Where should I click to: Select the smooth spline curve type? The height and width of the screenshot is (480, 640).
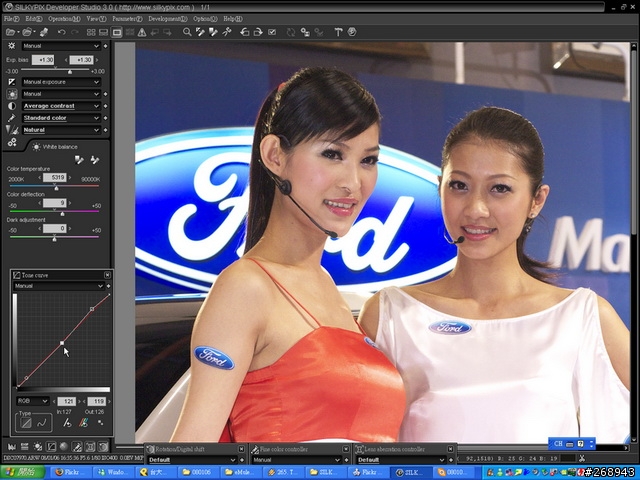(x=42, y=423)
